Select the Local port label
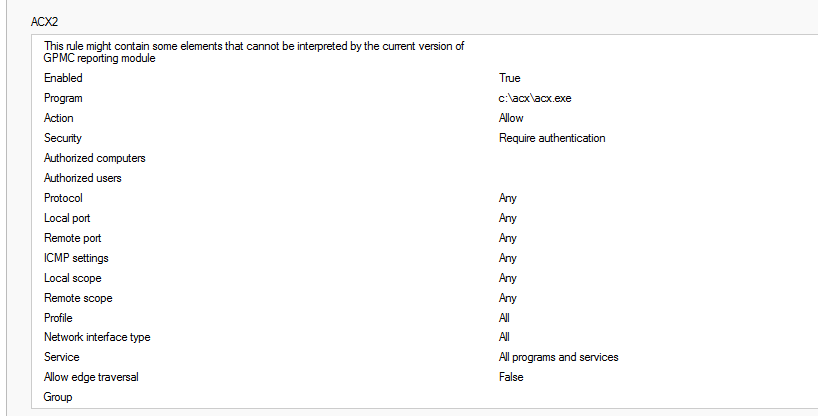Screen dimensions: 826x416 point(68,218)
